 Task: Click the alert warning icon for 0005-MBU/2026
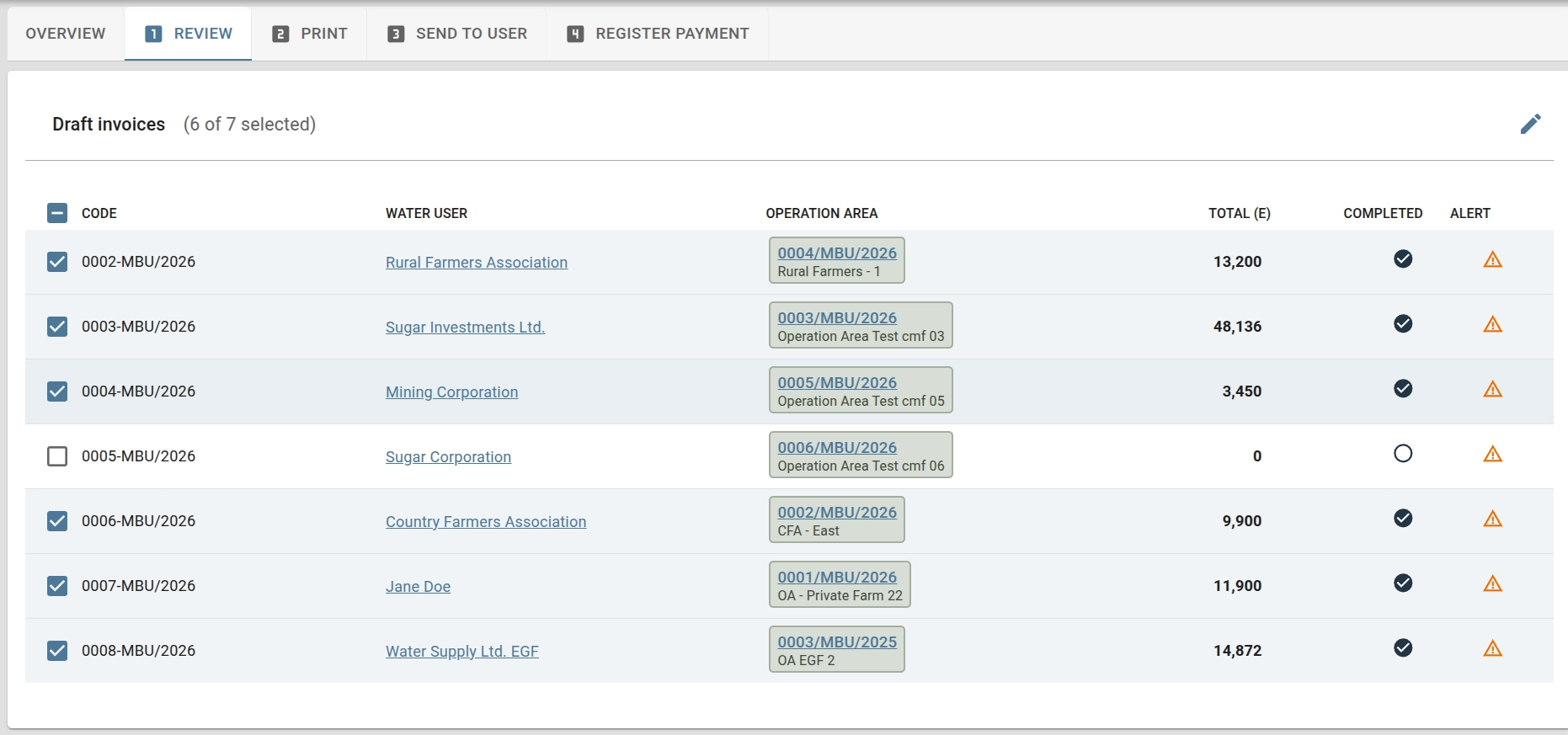pyautogui.click(x=1493, y=454)
